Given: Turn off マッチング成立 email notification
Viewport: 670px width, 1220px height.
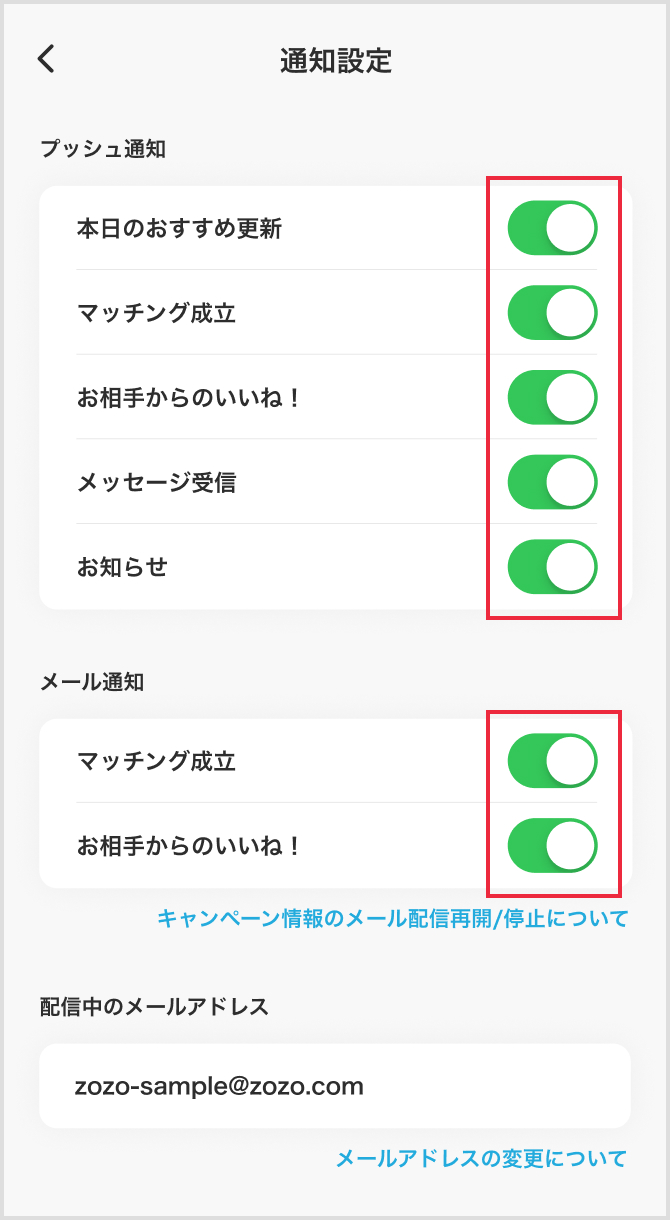Looking at the screenshot, I should (551, 760).
